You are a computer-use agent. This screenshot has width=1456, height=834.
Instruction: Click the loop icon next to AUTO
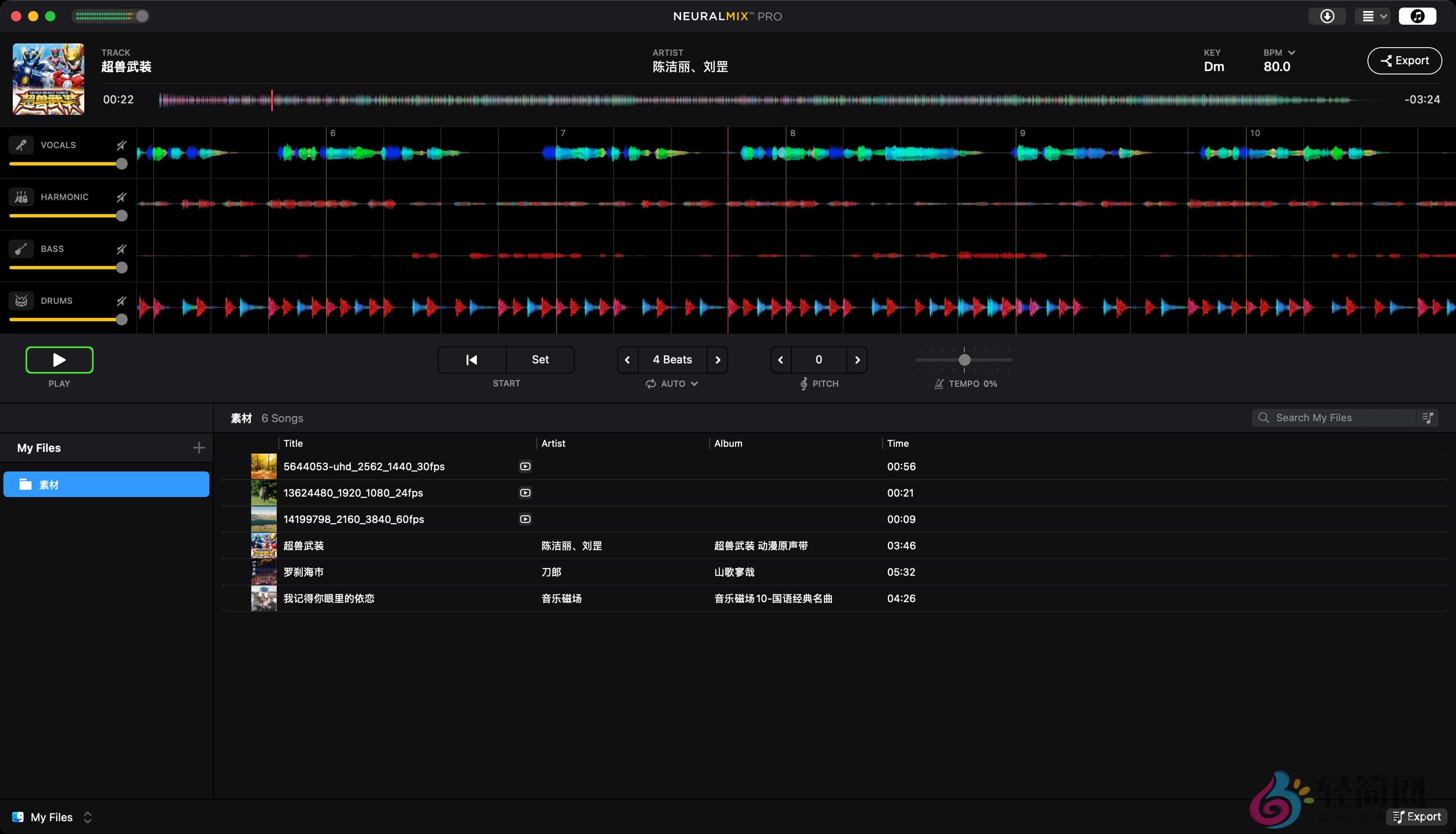pyautogui.click(x=651, y=384)
